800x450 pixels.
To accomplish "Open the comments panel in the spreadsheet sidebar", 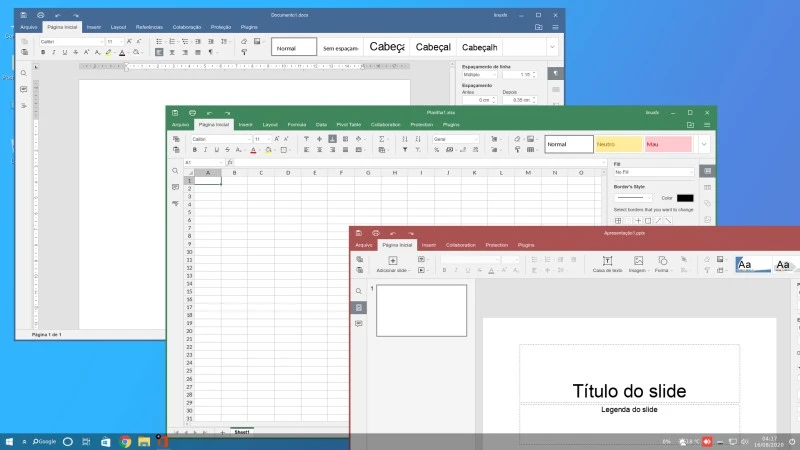I will point(175,187).
